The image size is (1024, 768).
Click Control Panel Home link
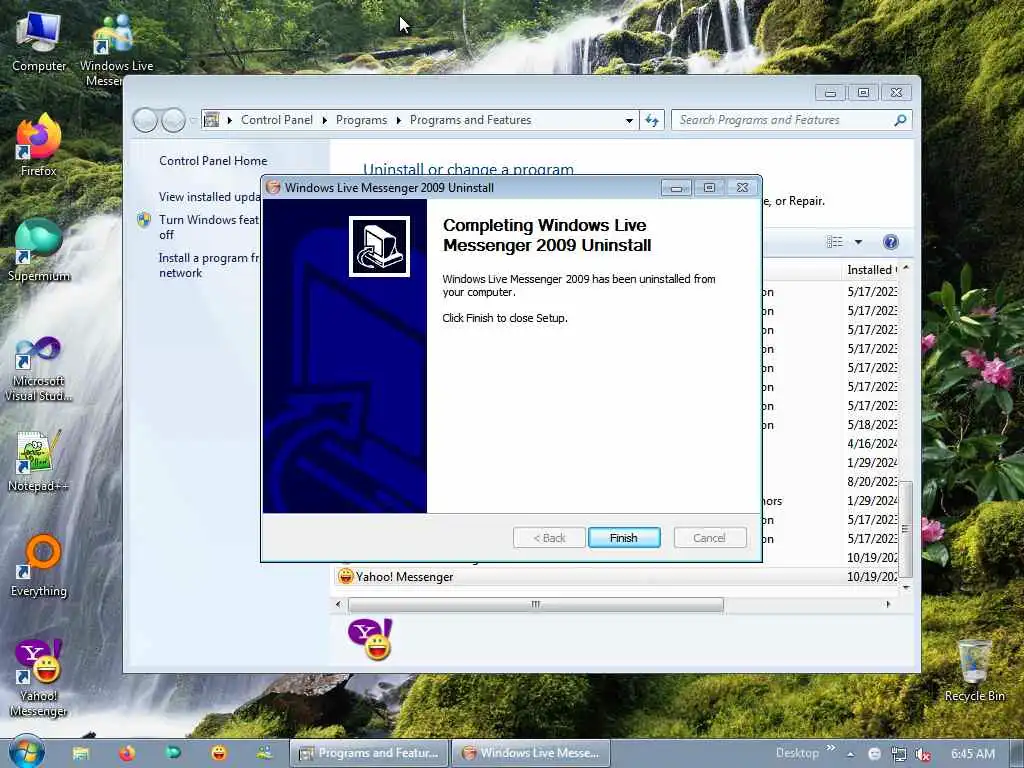(x=213, y=161)
